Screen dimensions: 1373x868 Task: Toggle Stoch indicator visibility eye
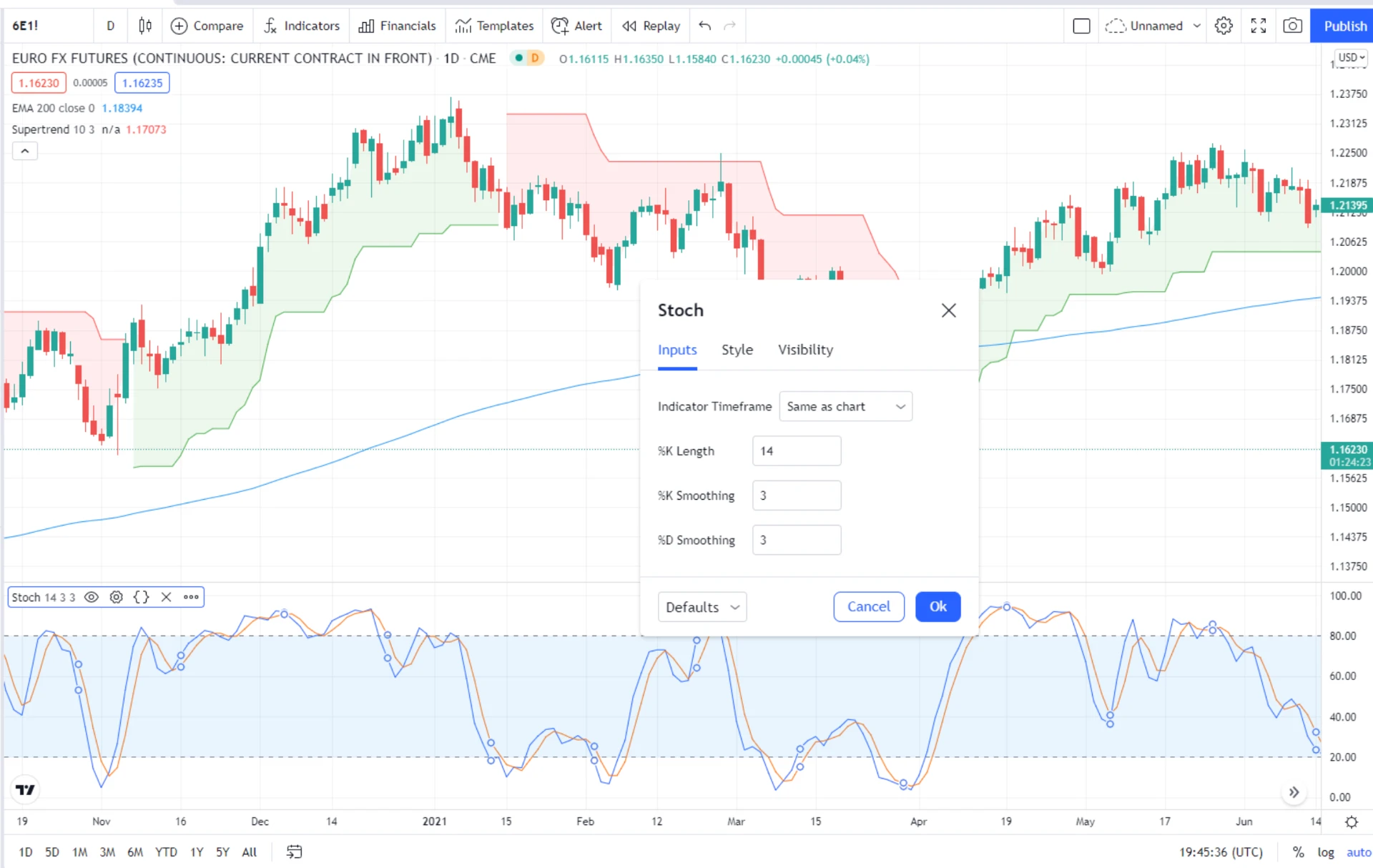[x=92, y=597]
